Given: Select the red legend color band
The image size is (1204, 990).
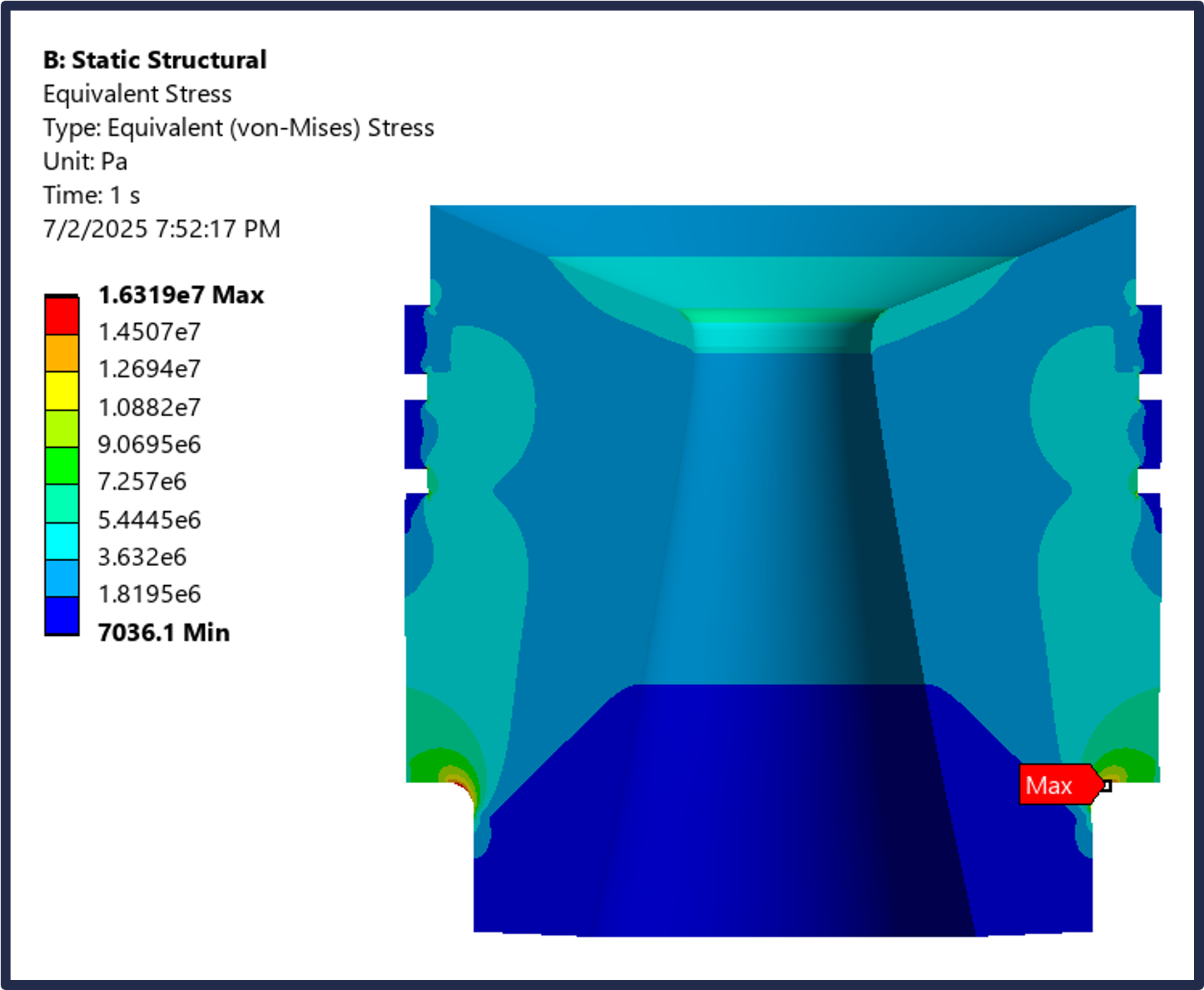Looking at the screenshot, I should tap(62, 315).
